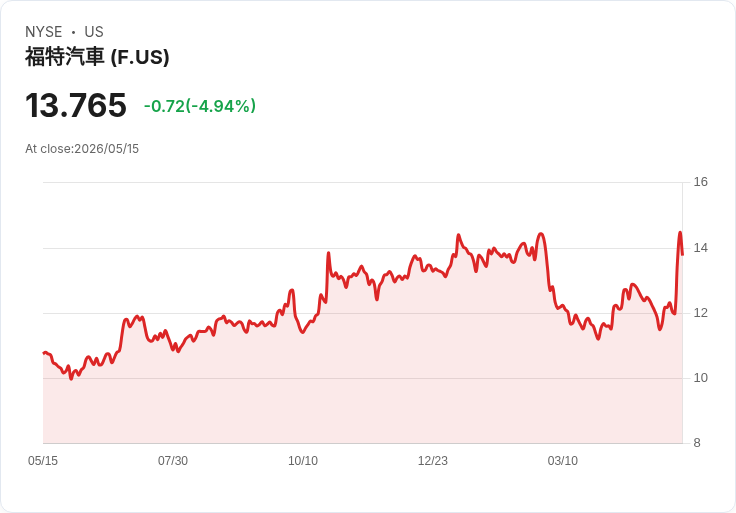The image size is (736, 513).
Task: Click the 05/15 date axis label
Action: [43, 461]
